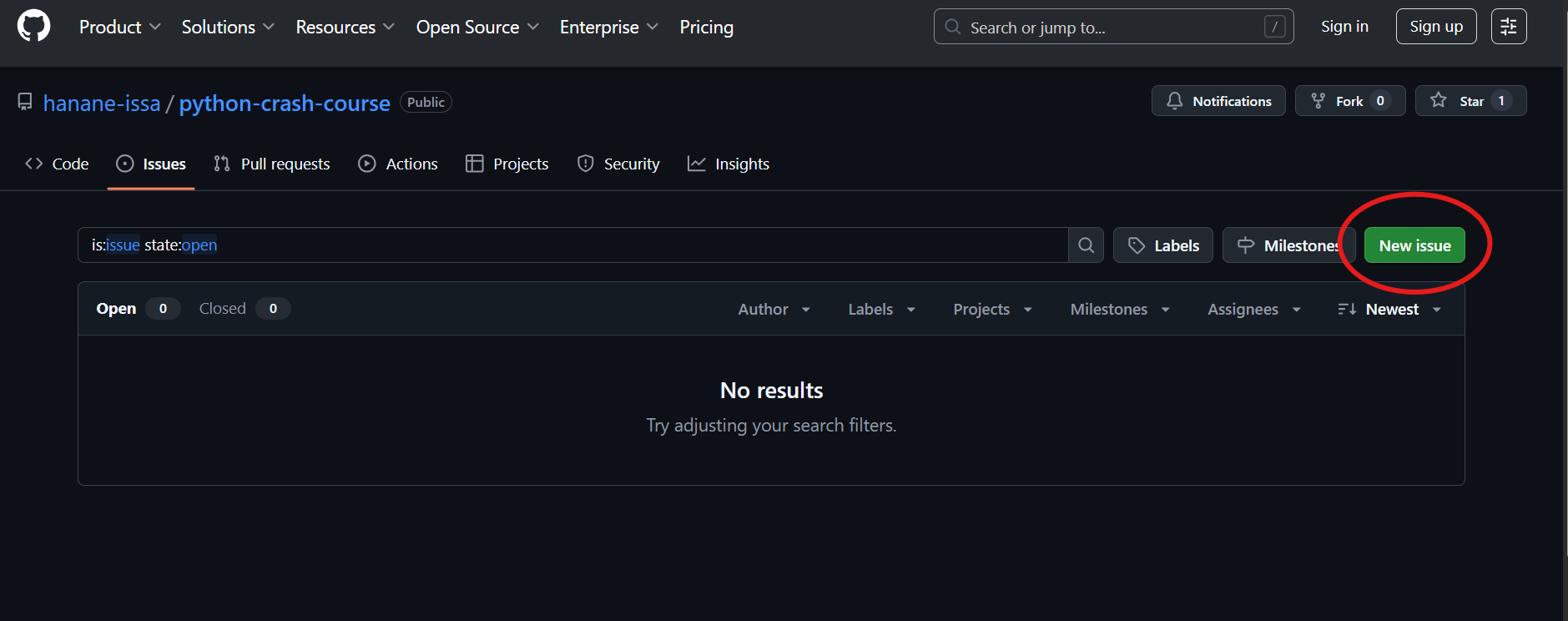
Task: Click the Notifications bell button
Action: coord(1218,101)
